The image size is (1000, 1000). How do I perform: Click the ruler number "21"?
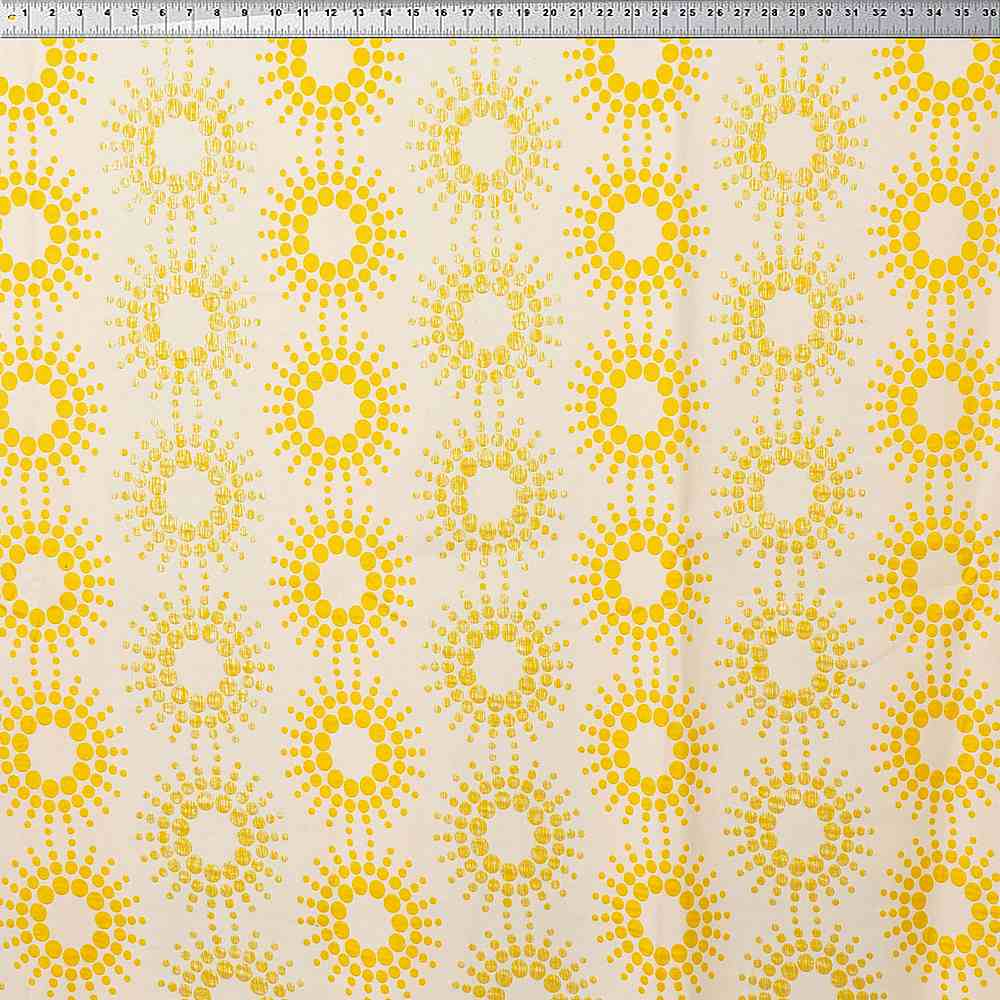[x=578, y=12]
